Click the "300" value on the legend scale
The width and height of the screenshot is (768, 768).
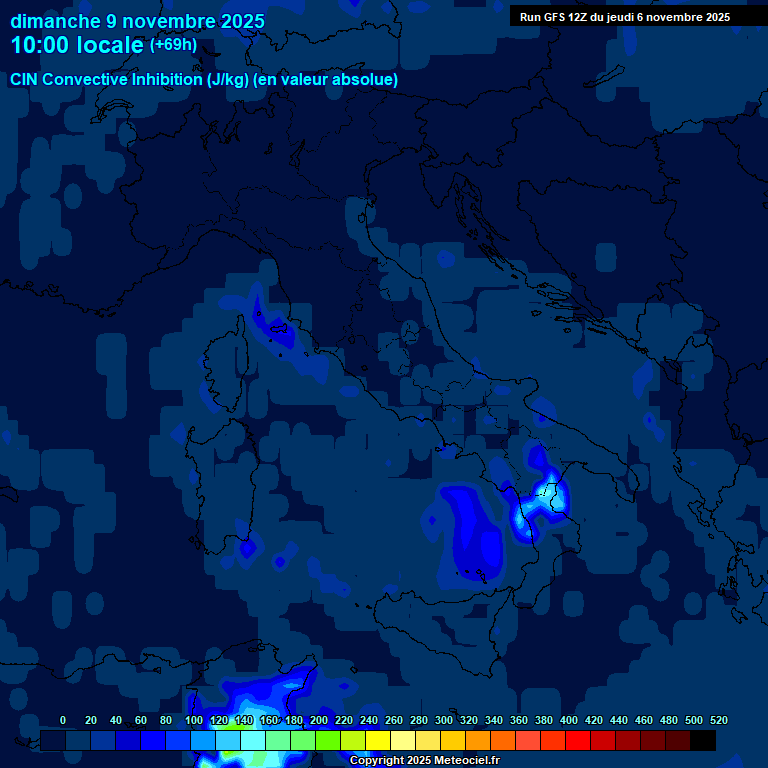pos(443,720)
